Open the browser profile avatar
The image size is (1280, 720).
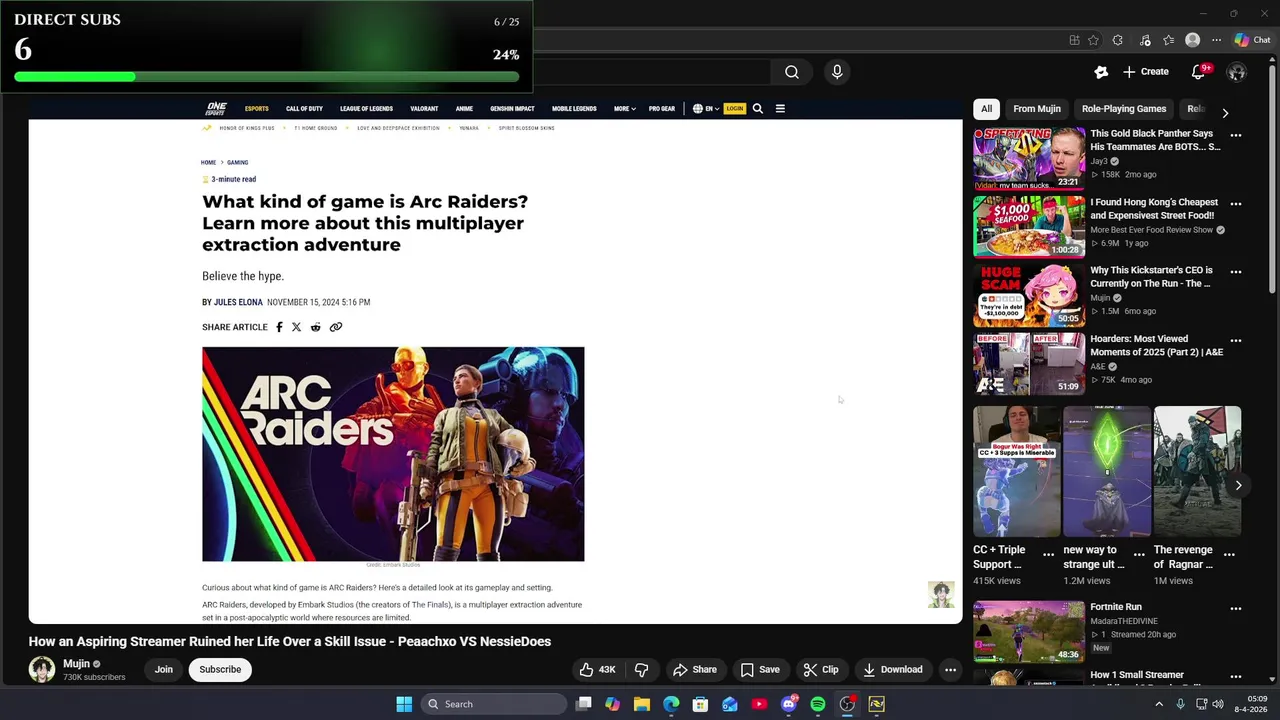tap(1192, 40)
